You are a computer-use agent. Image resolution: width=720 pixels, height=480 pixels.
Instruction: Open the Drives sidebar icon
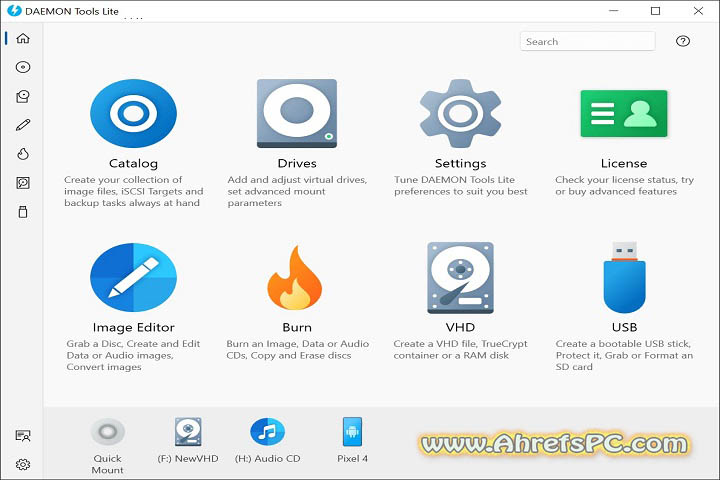23,96
